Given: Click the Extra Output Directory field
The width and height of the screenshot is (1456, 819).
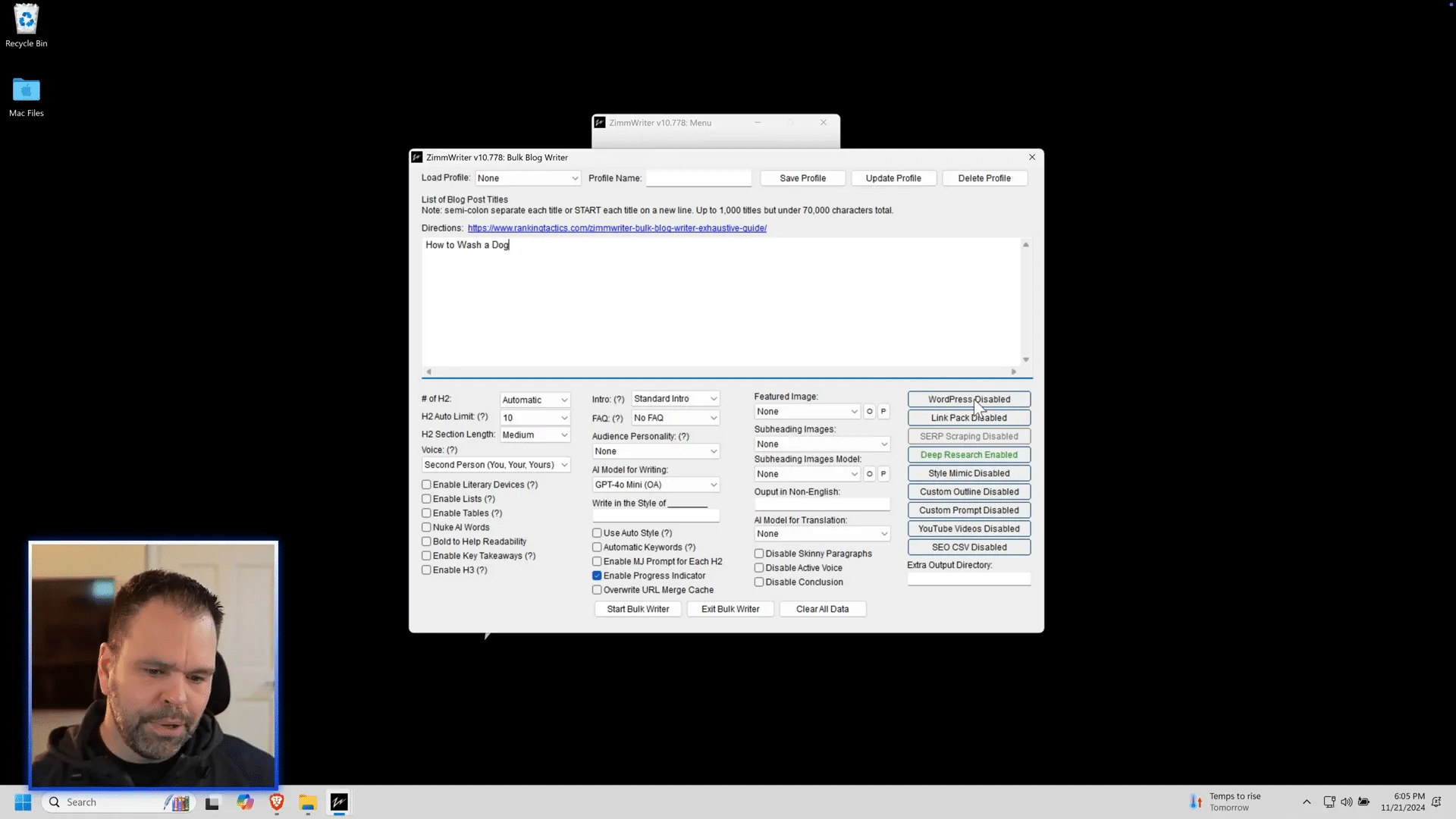Looking at the screenshot, I should click(x=969, y=579).
